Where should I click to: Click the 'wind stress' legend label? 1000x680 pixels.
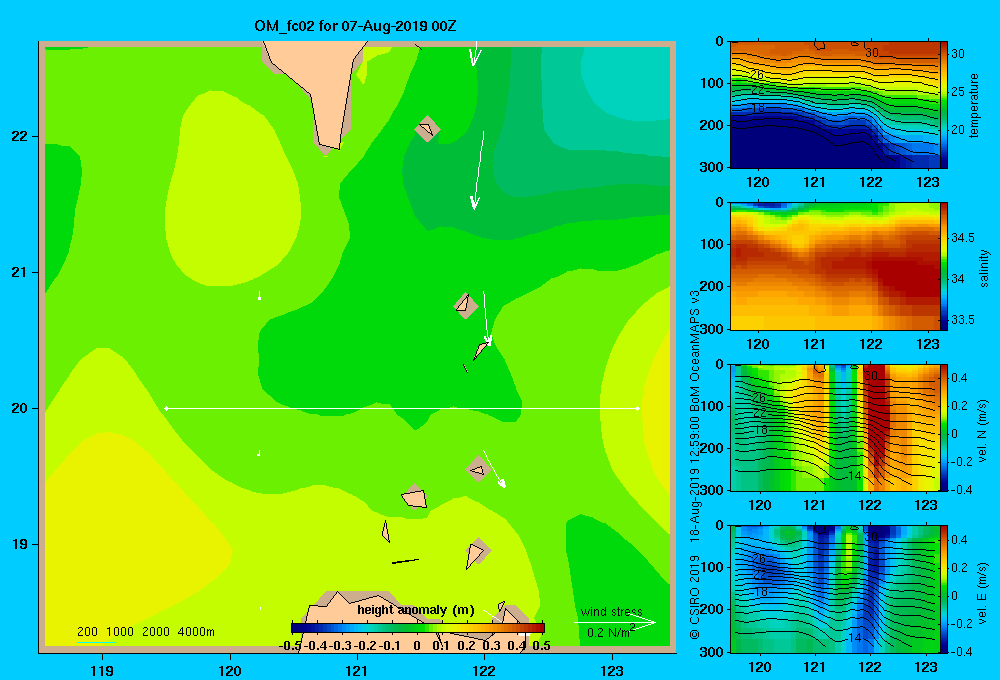coord(612,611)
